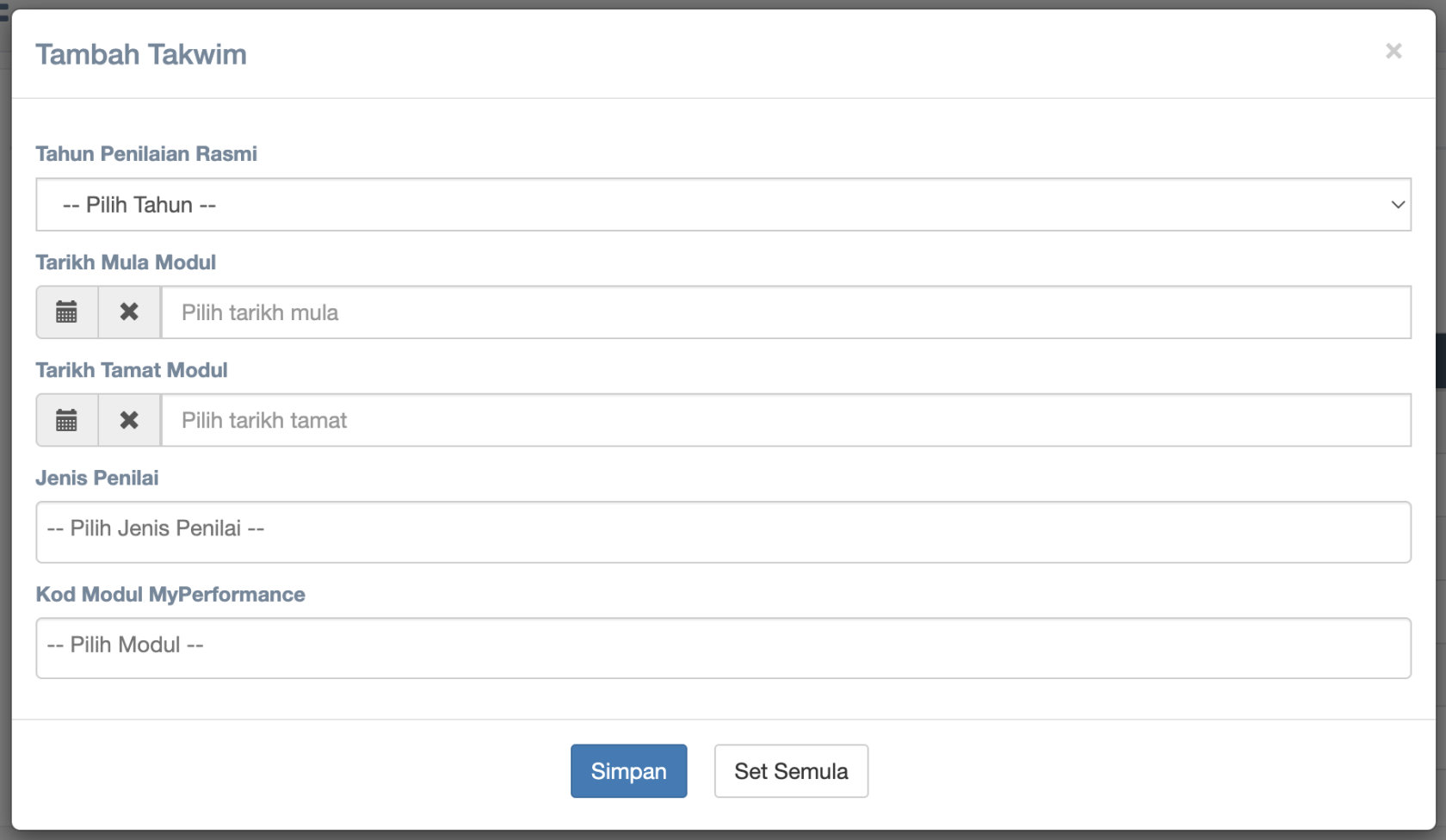This screenshot has height=840, width=1446.
Task: Focus the Pilih tarikh tamat field
Action: 785,420
